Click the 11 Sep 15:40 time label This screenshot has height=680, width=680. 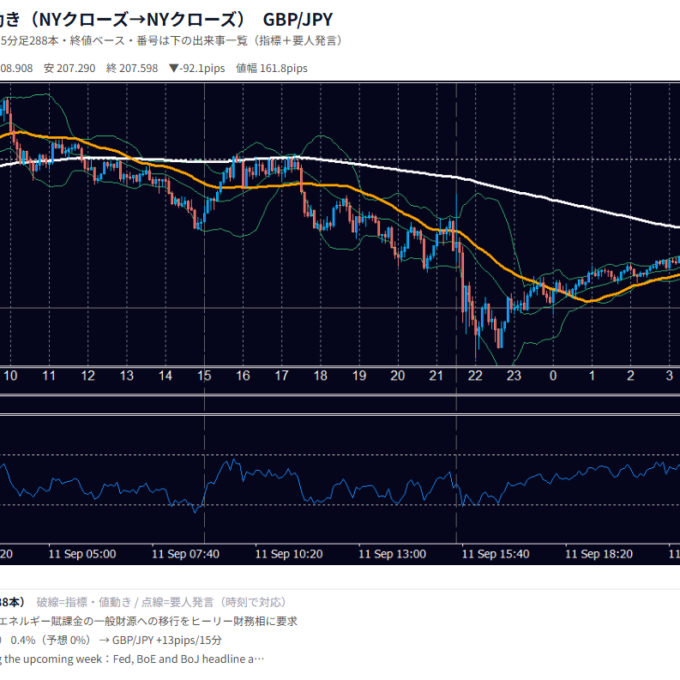[x=496, y=554]
